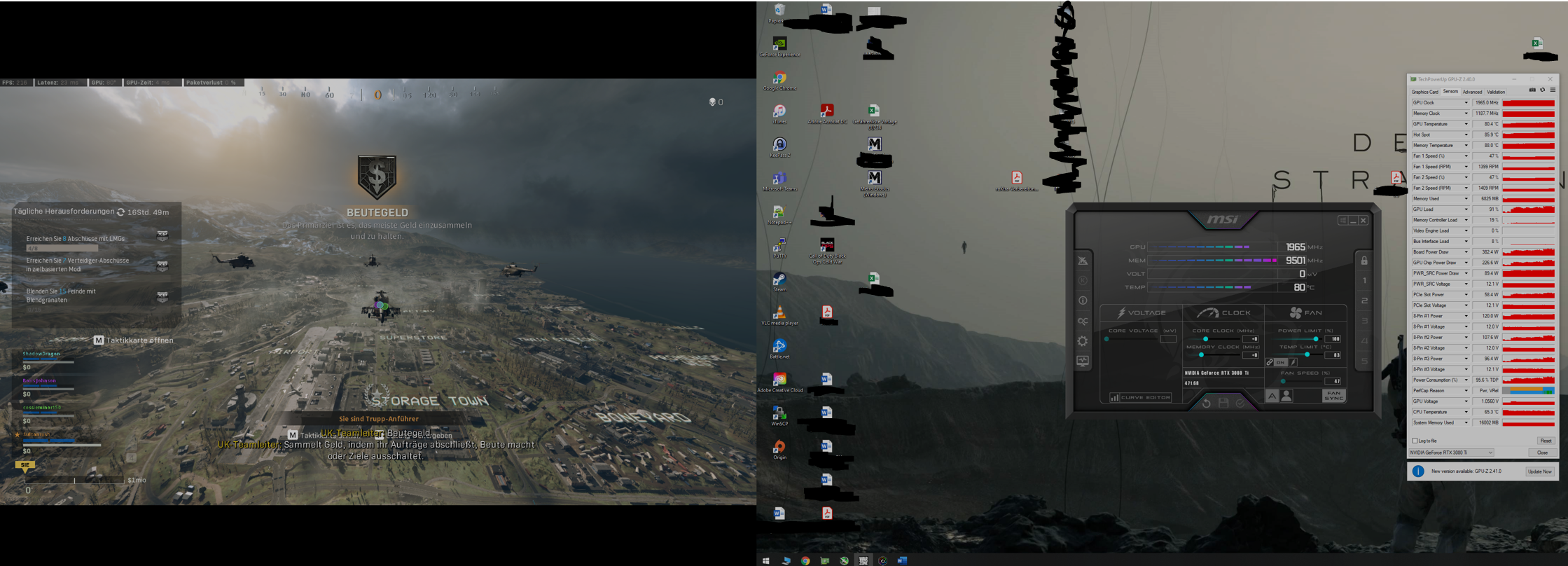Expand Board Power Draw sensor dropdown
The height and width of the screenshot is (566, 1568).
pyautogui.click(x=1466, y=251)
